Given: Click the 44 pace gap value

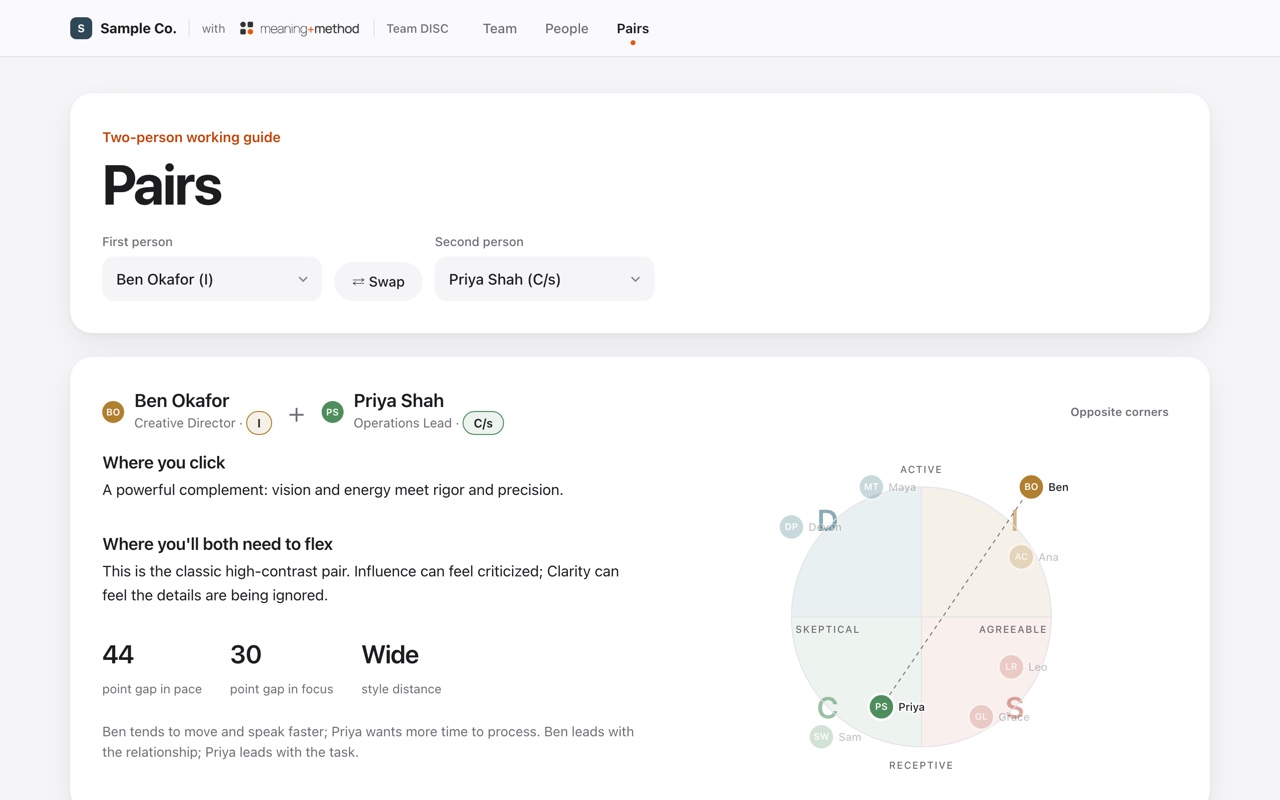Looking at the screenshot, I should coord(118,654).
